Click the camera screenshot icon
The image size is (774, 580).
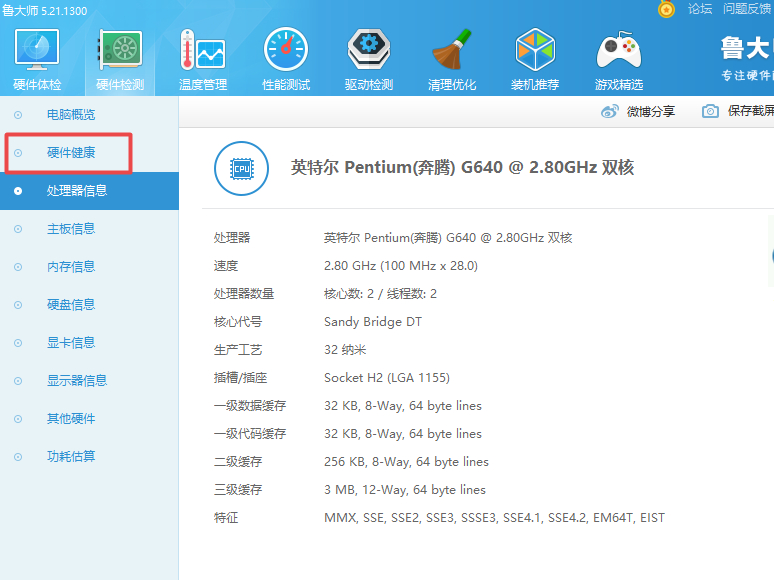(x=710, y=111)
